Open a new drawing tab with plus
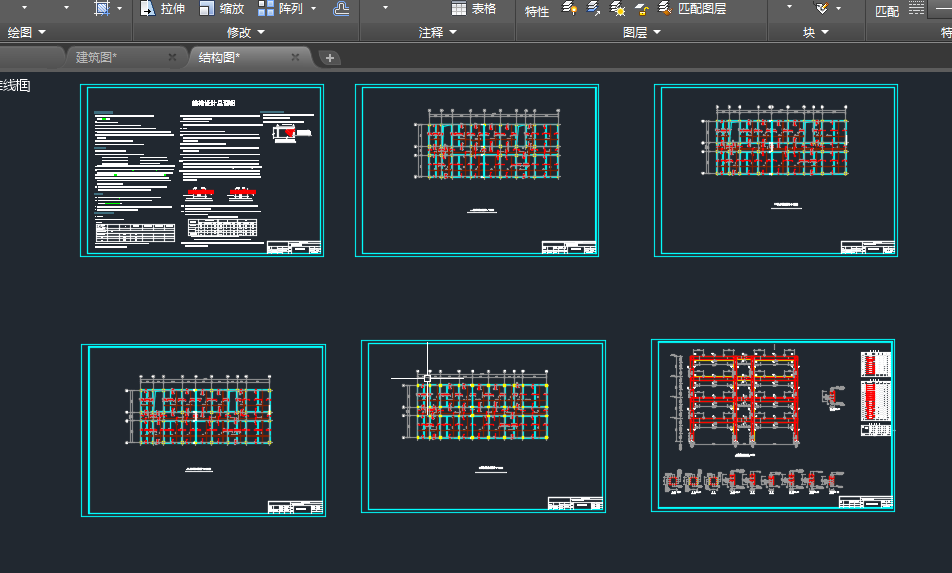952x573 pixels. 330,58
